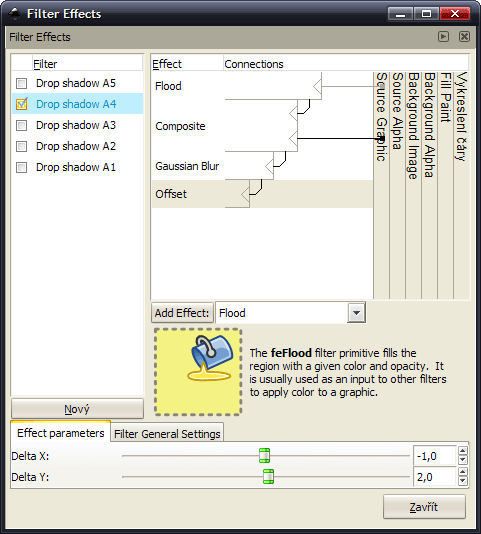481x534 pixels.
Task: Click Composite's upper input triangle
Action: click(293, 113)
